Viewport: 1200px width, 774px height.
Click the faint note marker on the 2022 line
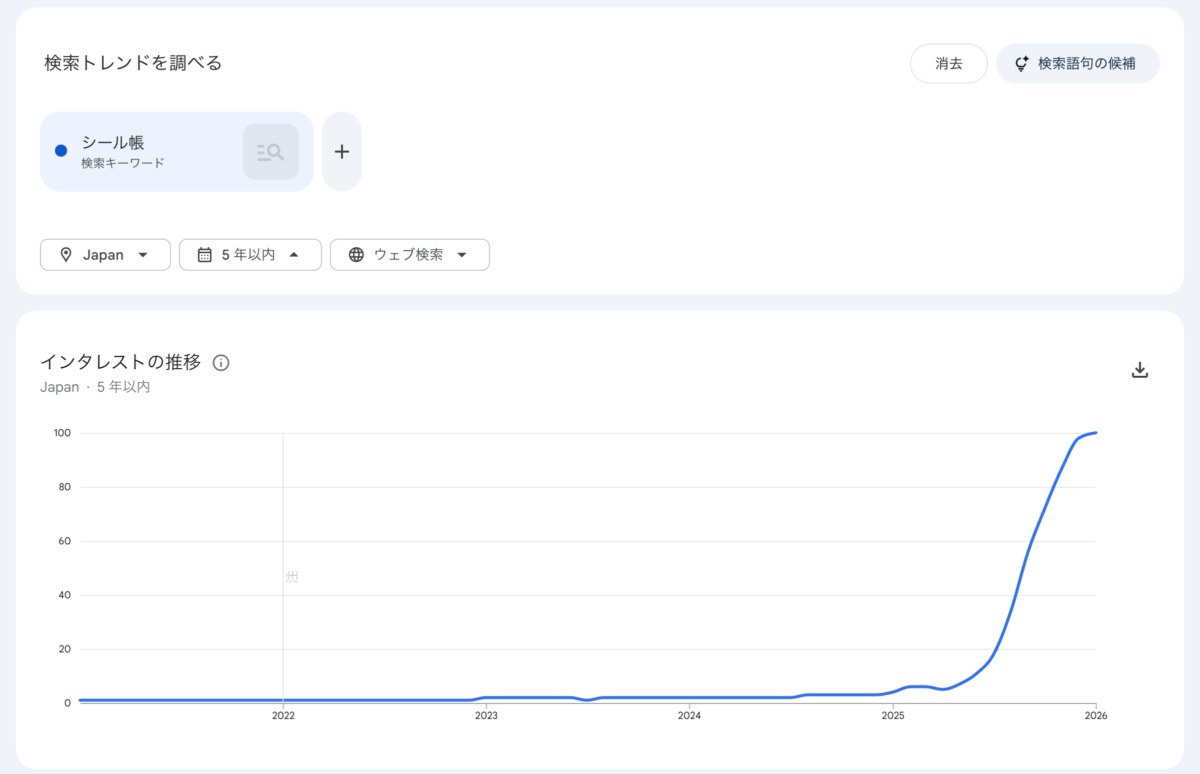click(291, 577)
